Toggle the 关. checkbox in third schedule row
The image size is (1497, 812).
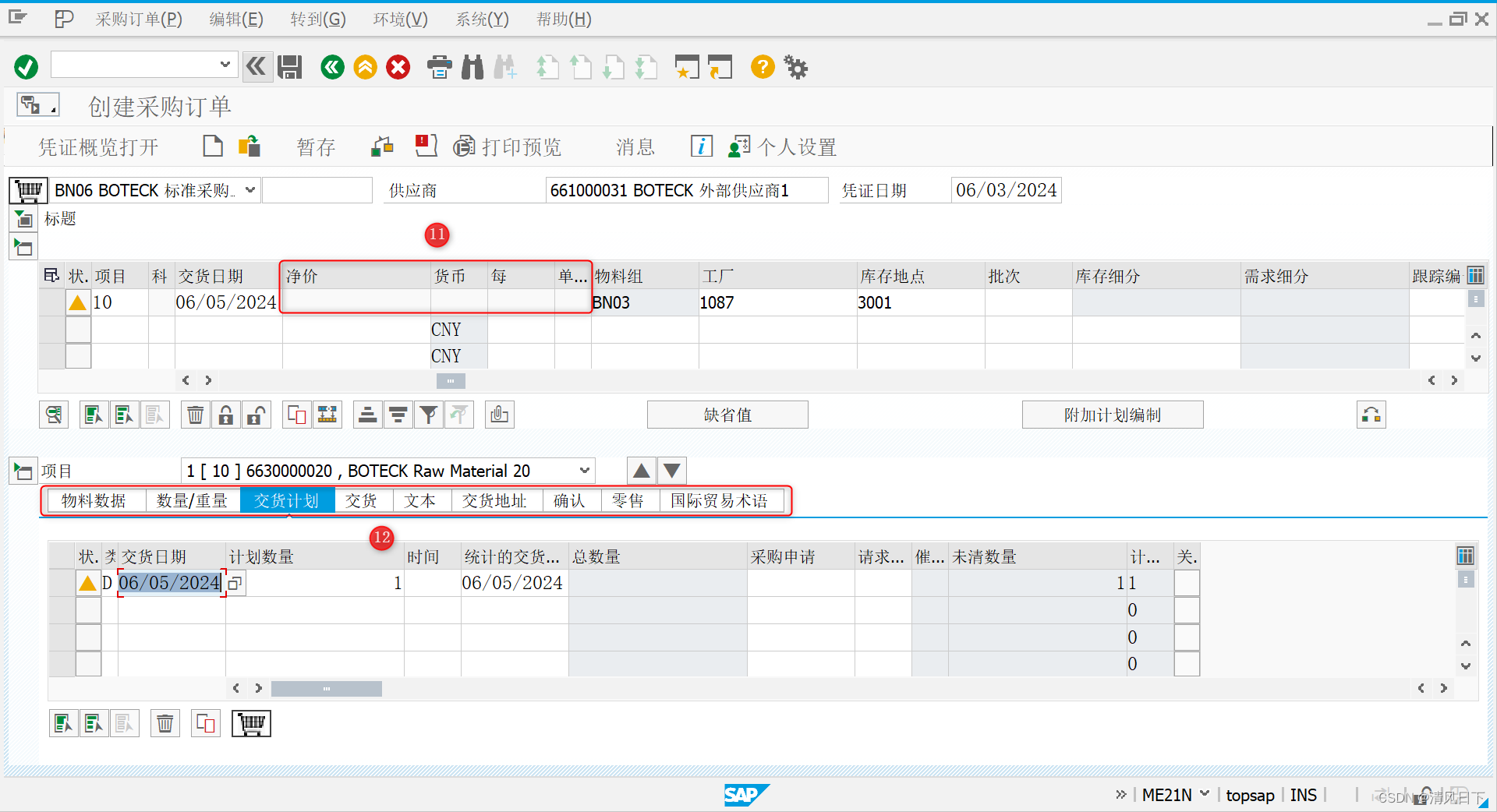coord(1187,637)
